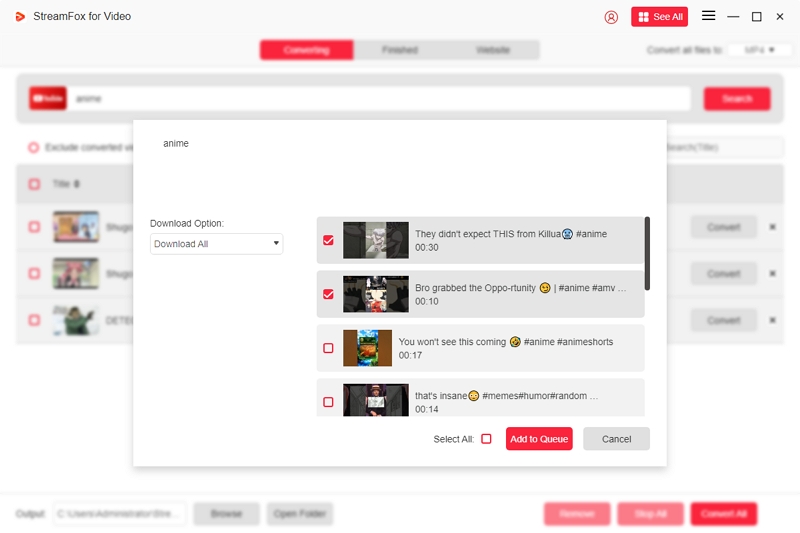Click the Convert All button
The width and height of the screenshot is (800, 533).
723,514
